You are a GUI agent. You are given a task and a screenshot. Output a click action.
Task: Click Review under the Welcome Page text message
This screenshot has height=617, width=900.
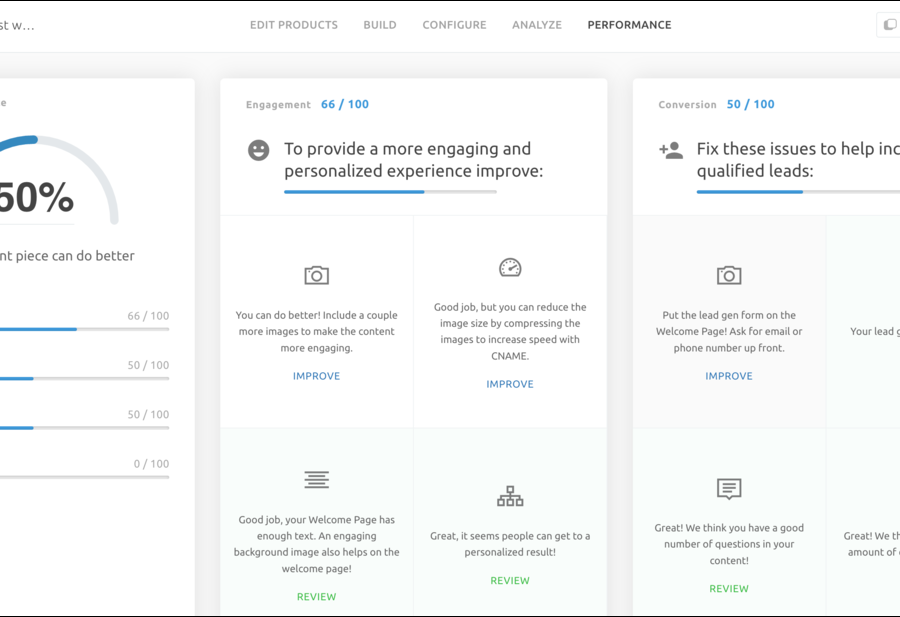[x=316, y=597]
